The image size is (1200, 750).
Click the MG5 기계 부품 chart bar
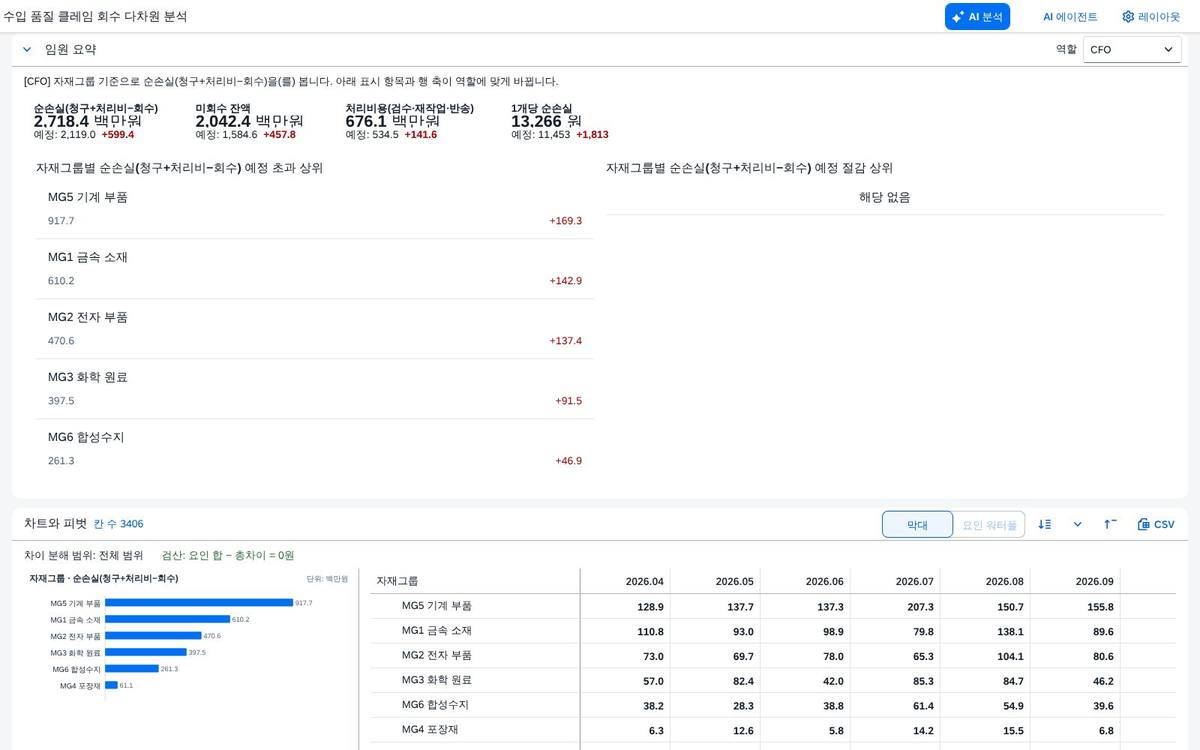tap(199, 603)
